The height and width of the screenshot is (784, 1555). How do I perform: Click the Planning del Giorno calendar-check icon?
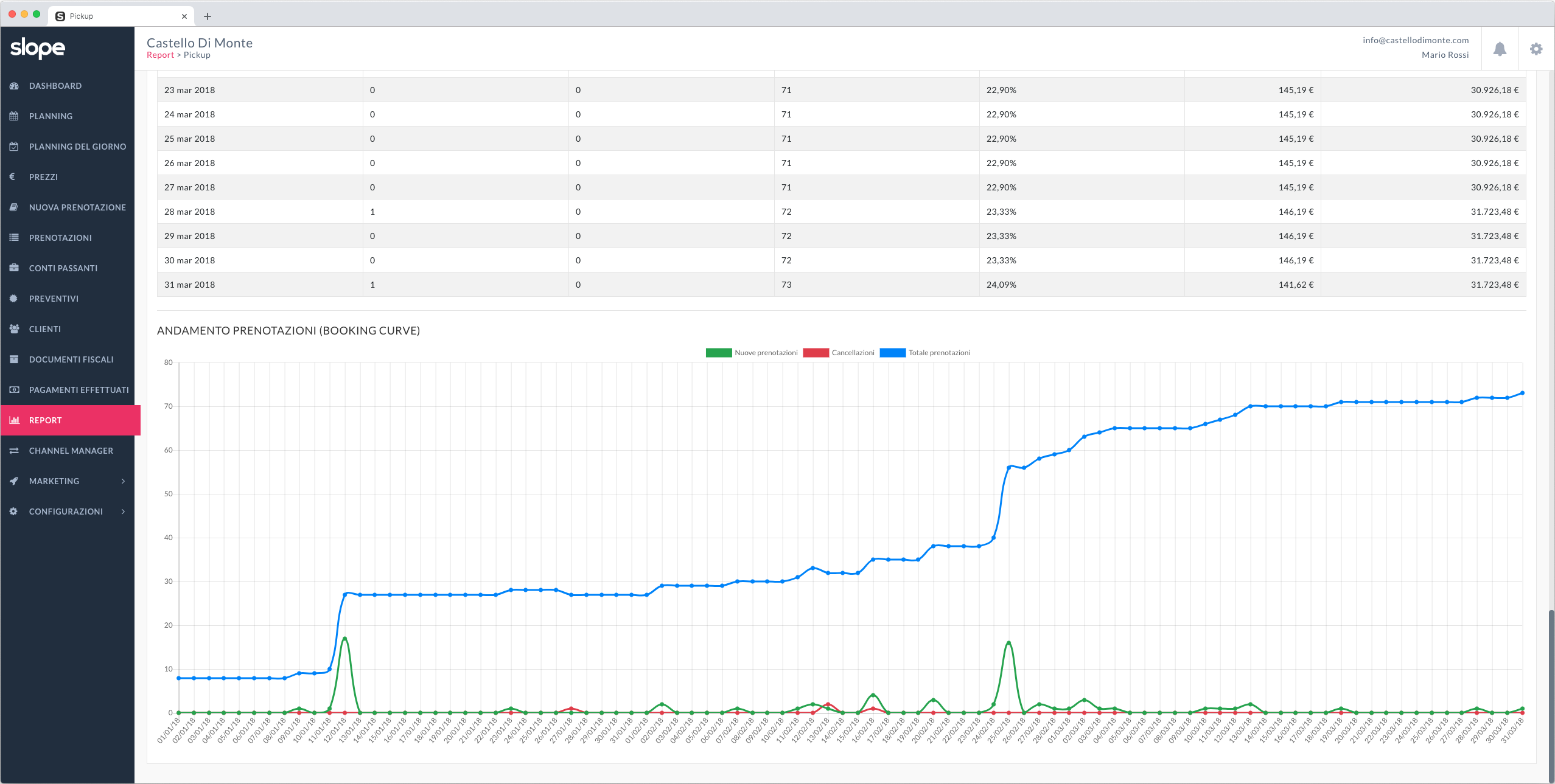coord(14,147)
